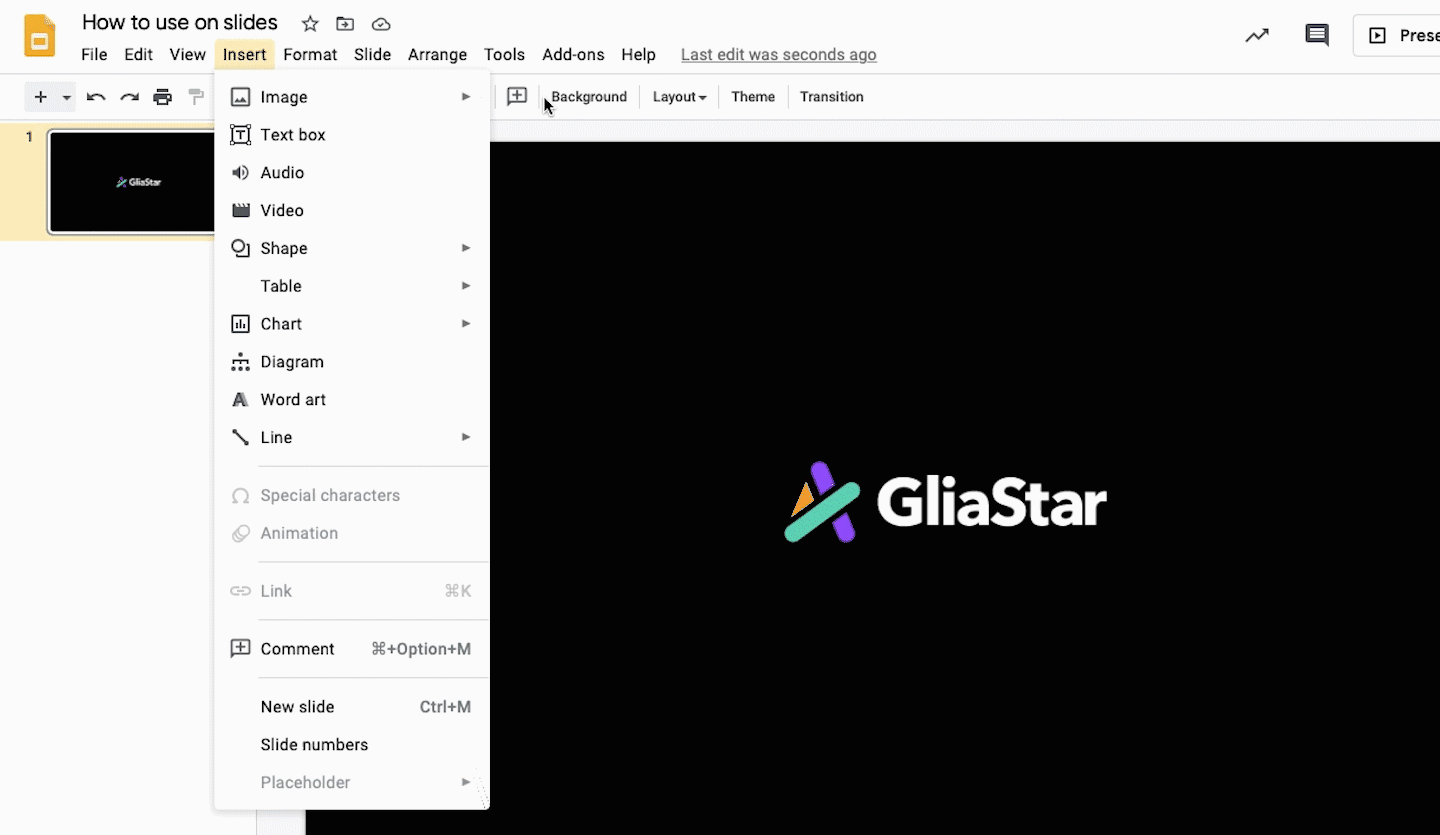The height and width of the screenshot is (835, 1440).
Task: Close the open Insert menu tab
Action: click(x=245, y=55)
